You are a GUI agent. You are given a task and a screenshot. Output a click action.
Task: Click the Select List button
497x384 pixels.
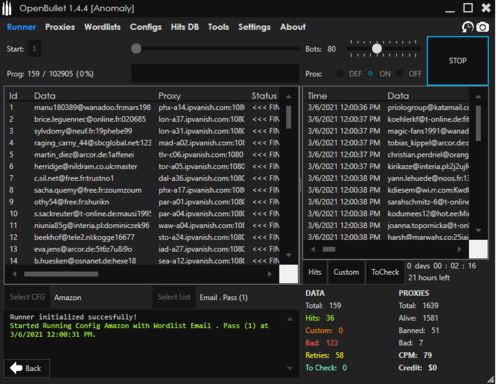click(x=174, y=297)
